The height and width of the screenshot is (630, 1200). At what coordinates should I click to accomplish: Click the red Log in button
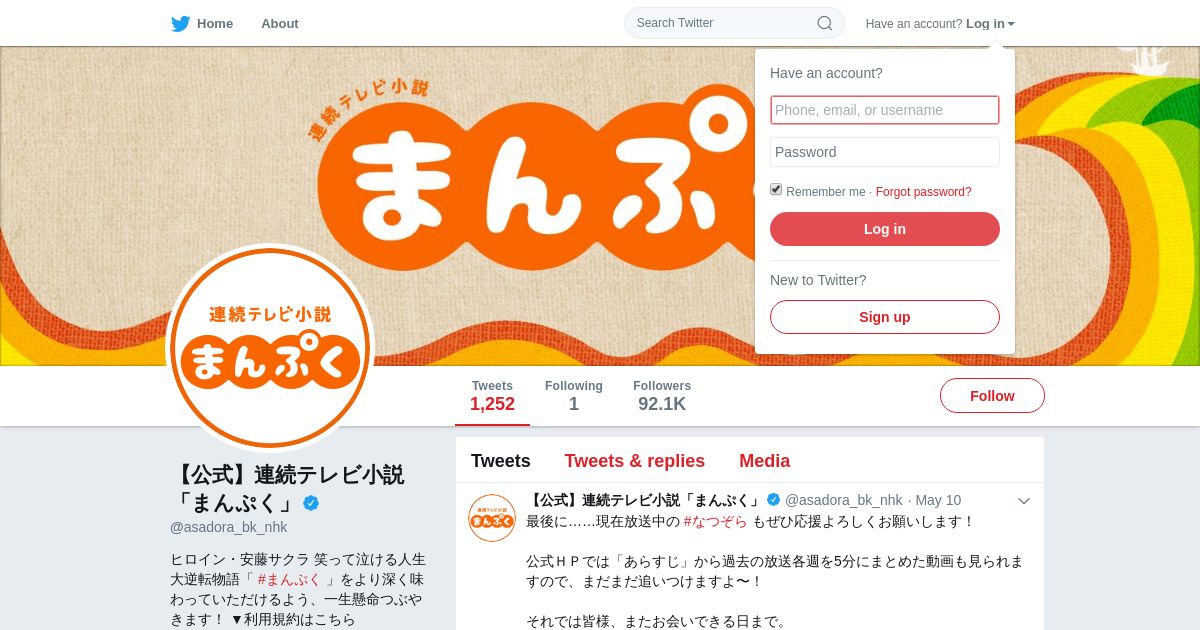[x=885, y=229]
